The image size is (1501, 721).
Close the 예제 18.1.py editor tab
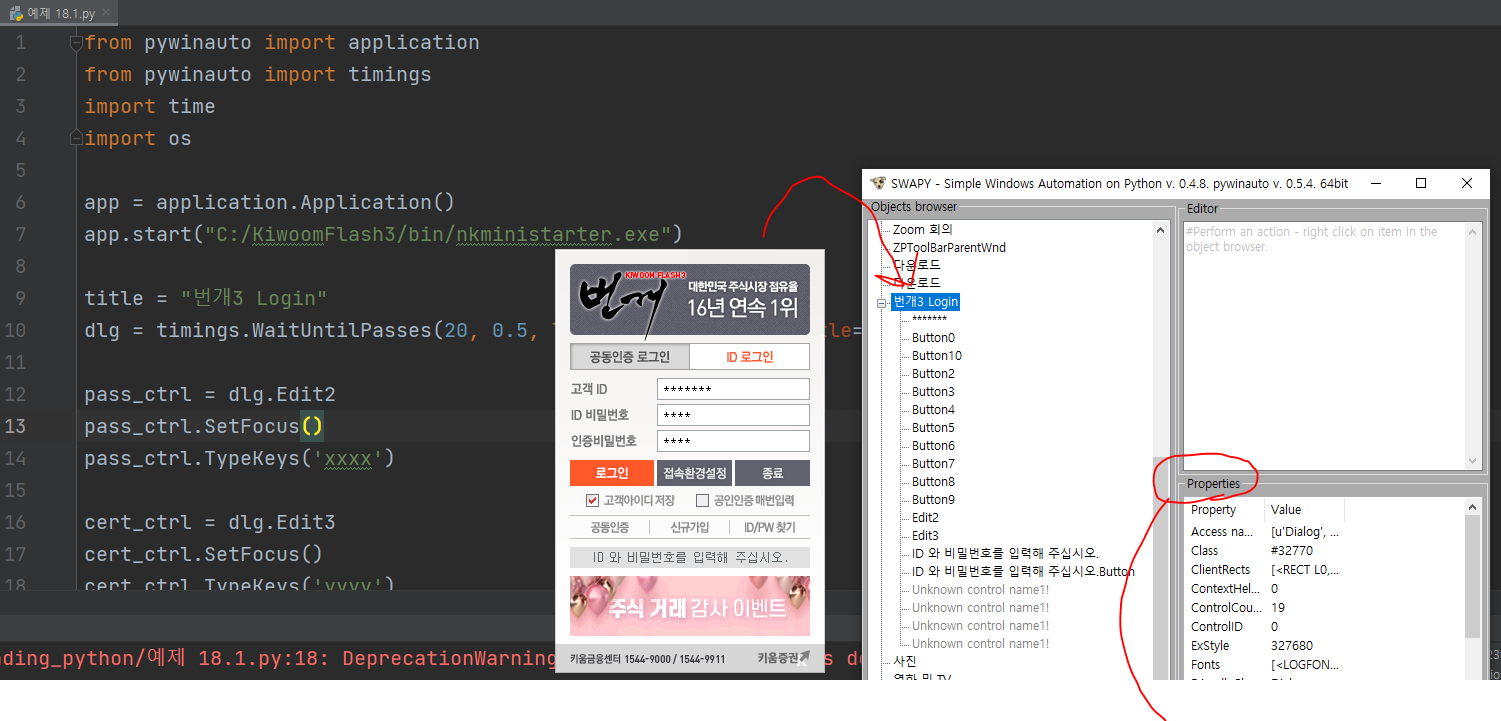tap(107, 12)
